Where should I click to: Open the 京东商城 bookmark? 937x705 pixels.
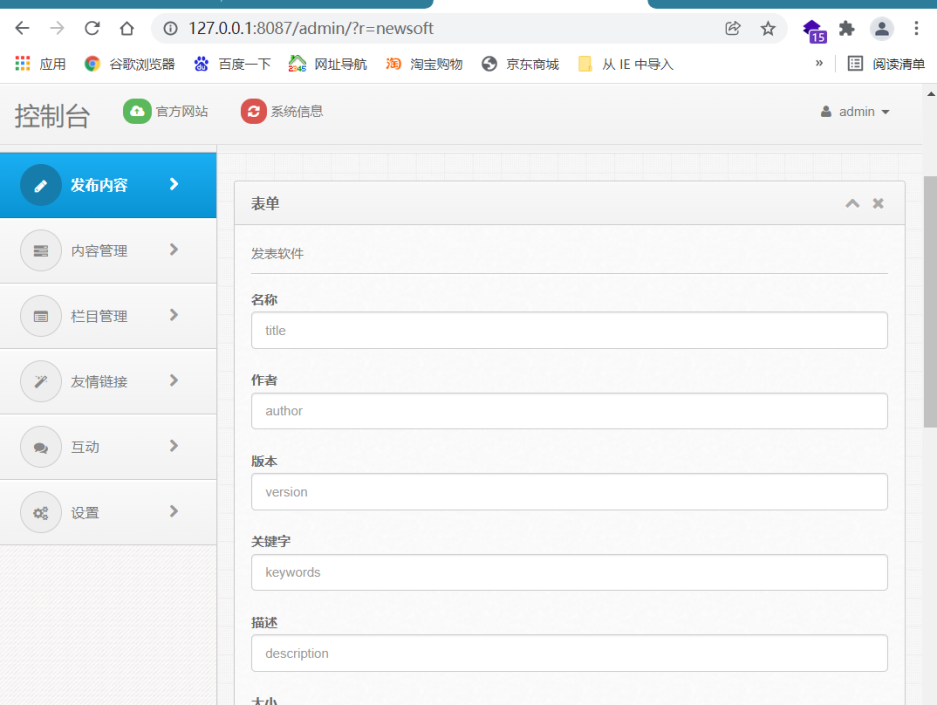click(x=523, y=63)
